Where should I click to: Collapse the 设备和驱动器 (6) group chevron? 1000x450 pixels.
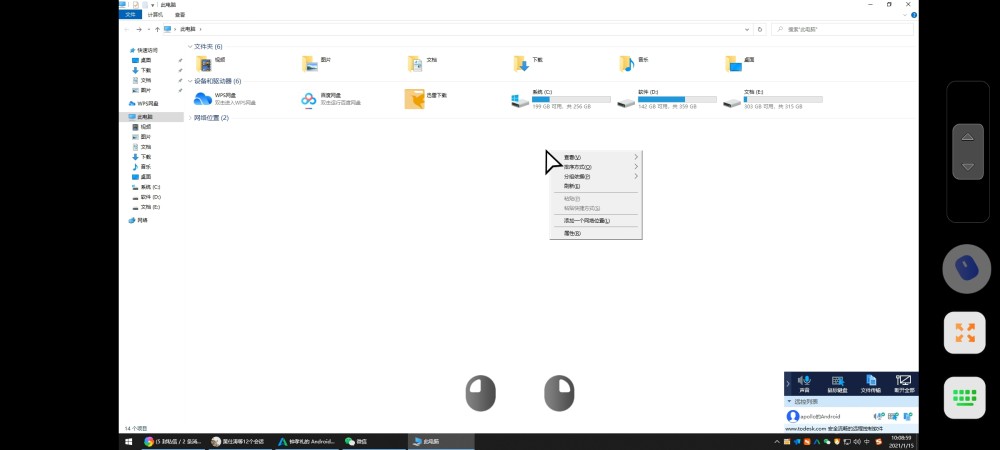point(189,81)
